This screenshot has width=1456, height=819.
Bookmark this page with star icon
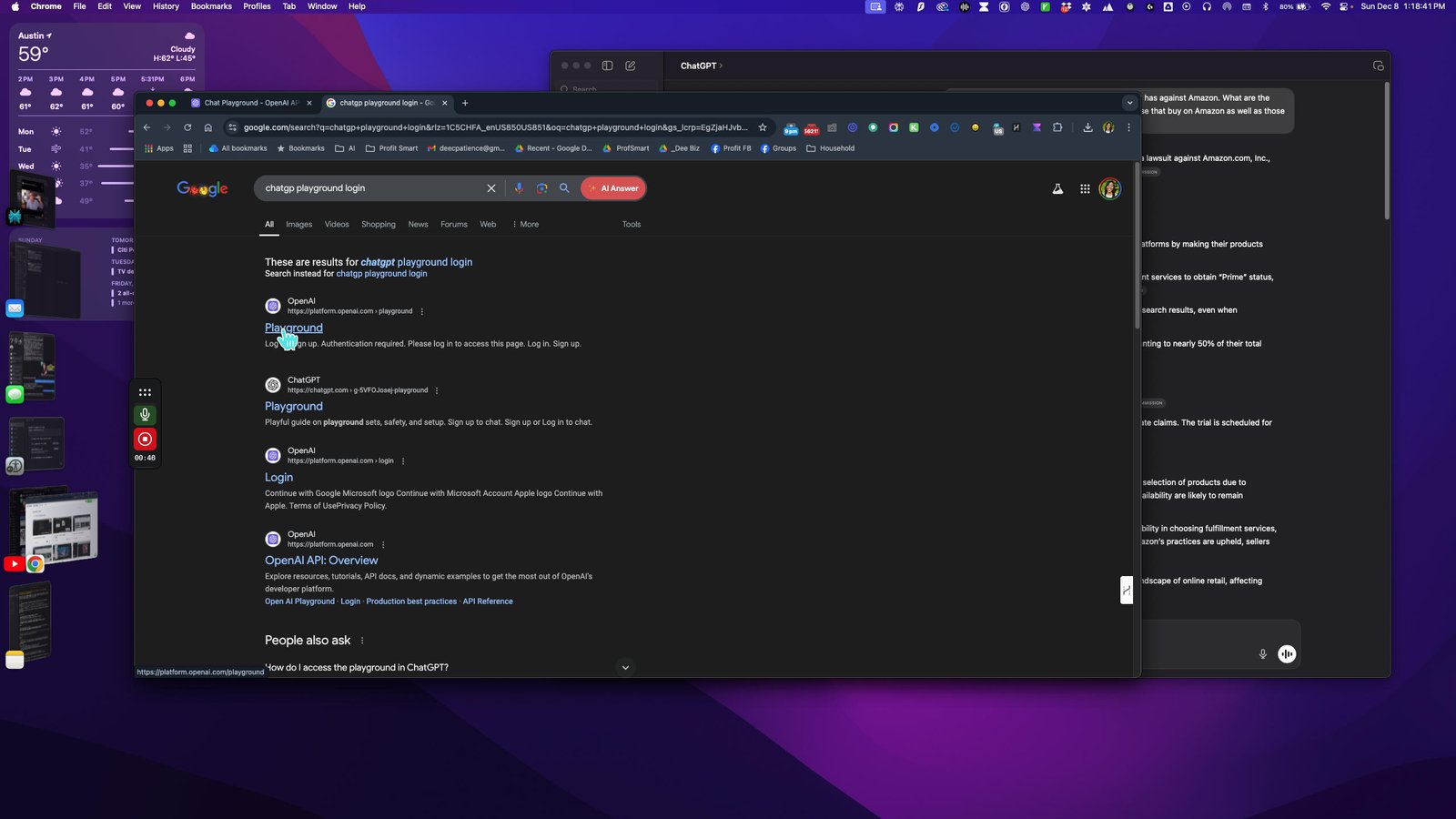click(x=763, y=127)
